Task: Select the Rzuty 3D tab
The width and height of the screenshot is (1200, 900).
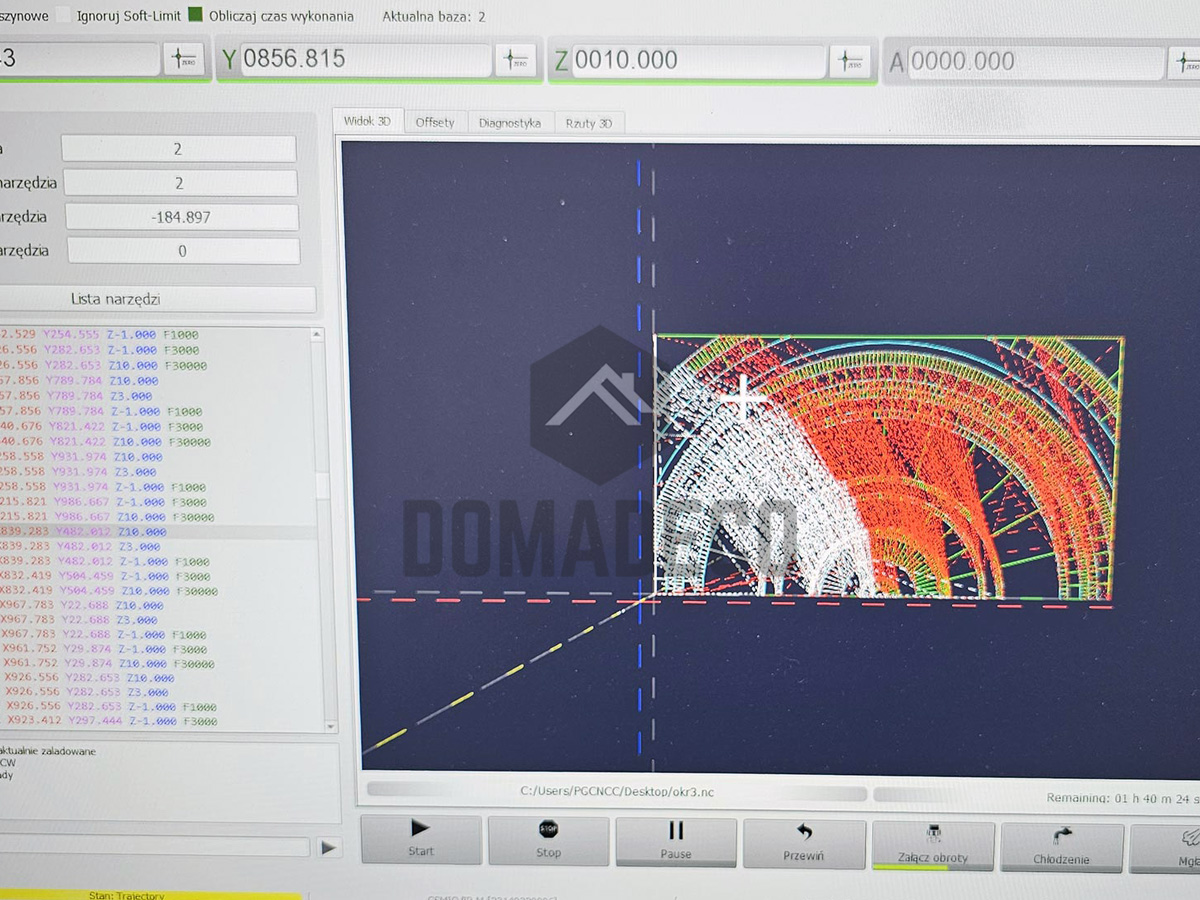Action: point(588,123)
